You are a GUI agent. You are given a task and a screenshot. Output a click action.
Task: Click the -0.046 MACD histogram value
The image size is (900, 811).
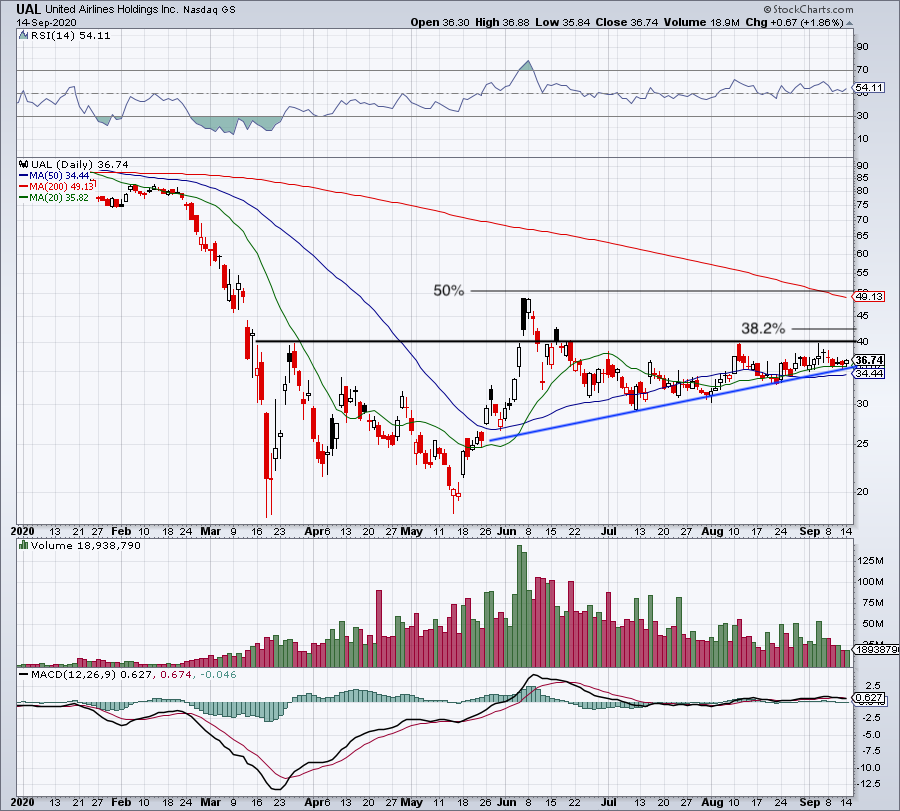click(x=216, y=674)
